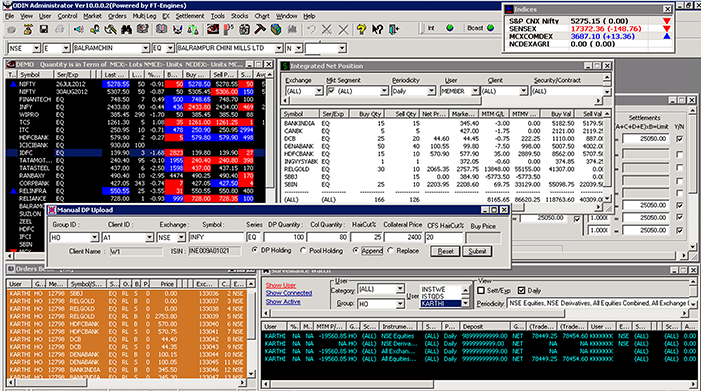Click the Manual DP Upload title icon

point(52,210)
